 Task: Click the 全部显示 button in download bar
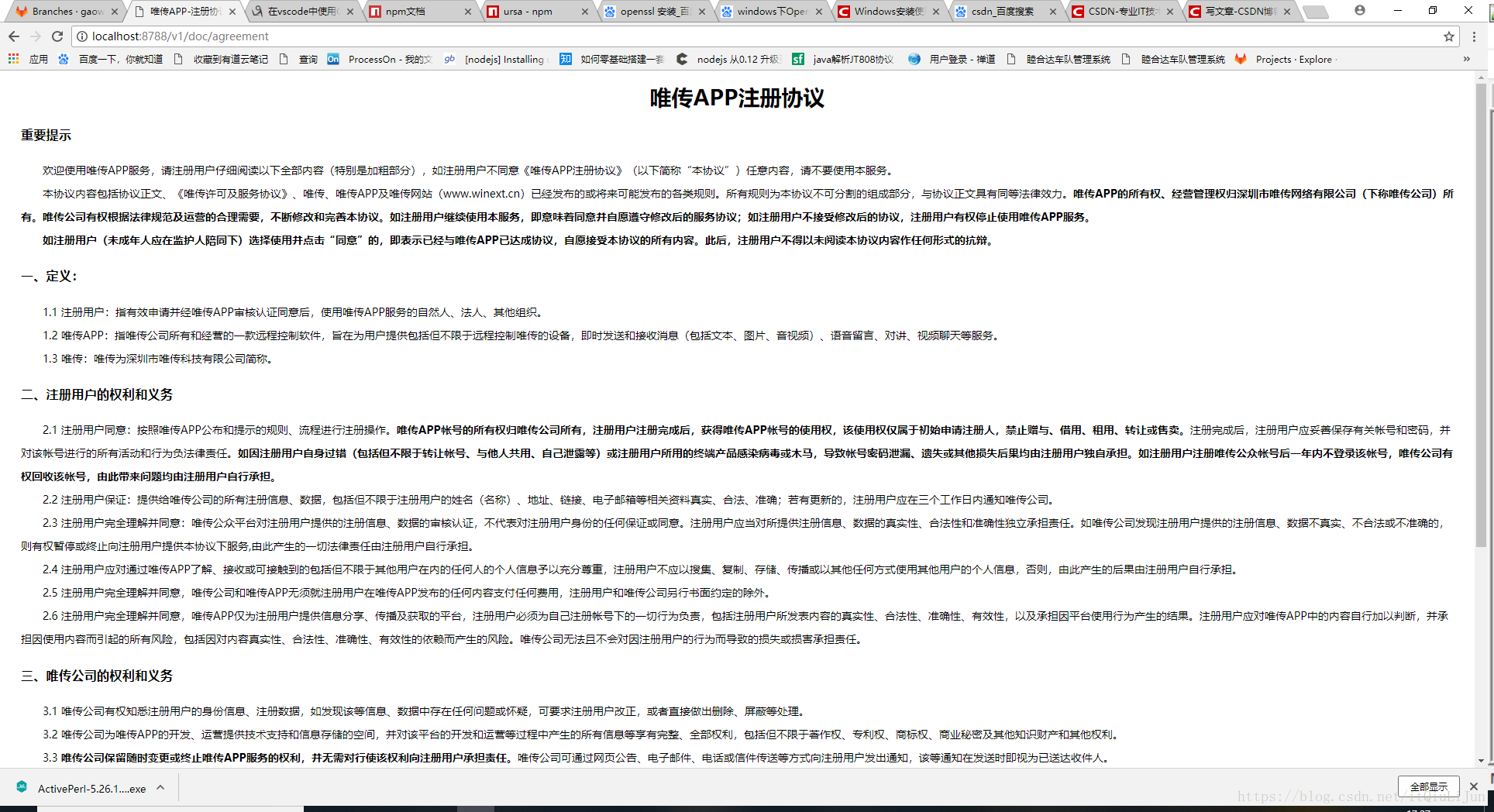coord(1429,786)
